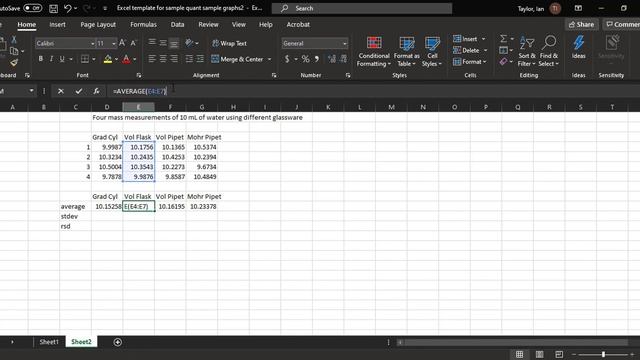Image resolution: width=640 pixels, height=360 pixels.
Task: Click the Bottom Align icon
Action: [174, 43]
